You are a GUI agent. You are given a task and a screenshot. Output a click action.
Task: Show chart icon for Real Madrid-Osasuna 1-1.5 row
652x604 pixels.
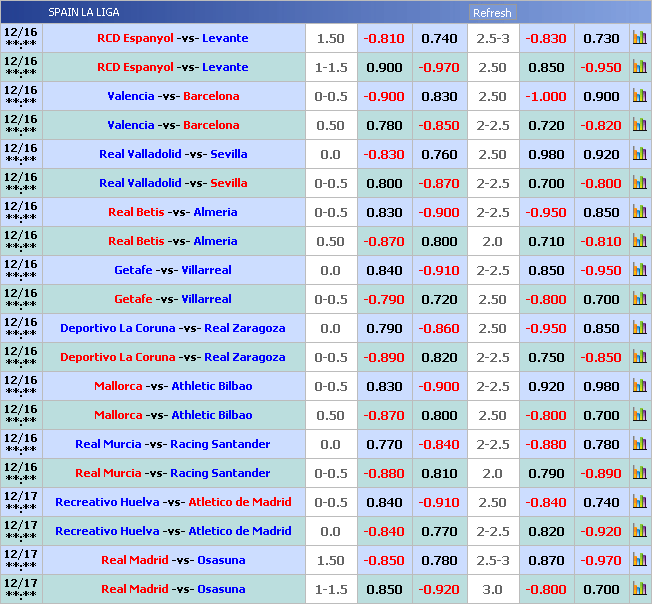pos(639,589)
